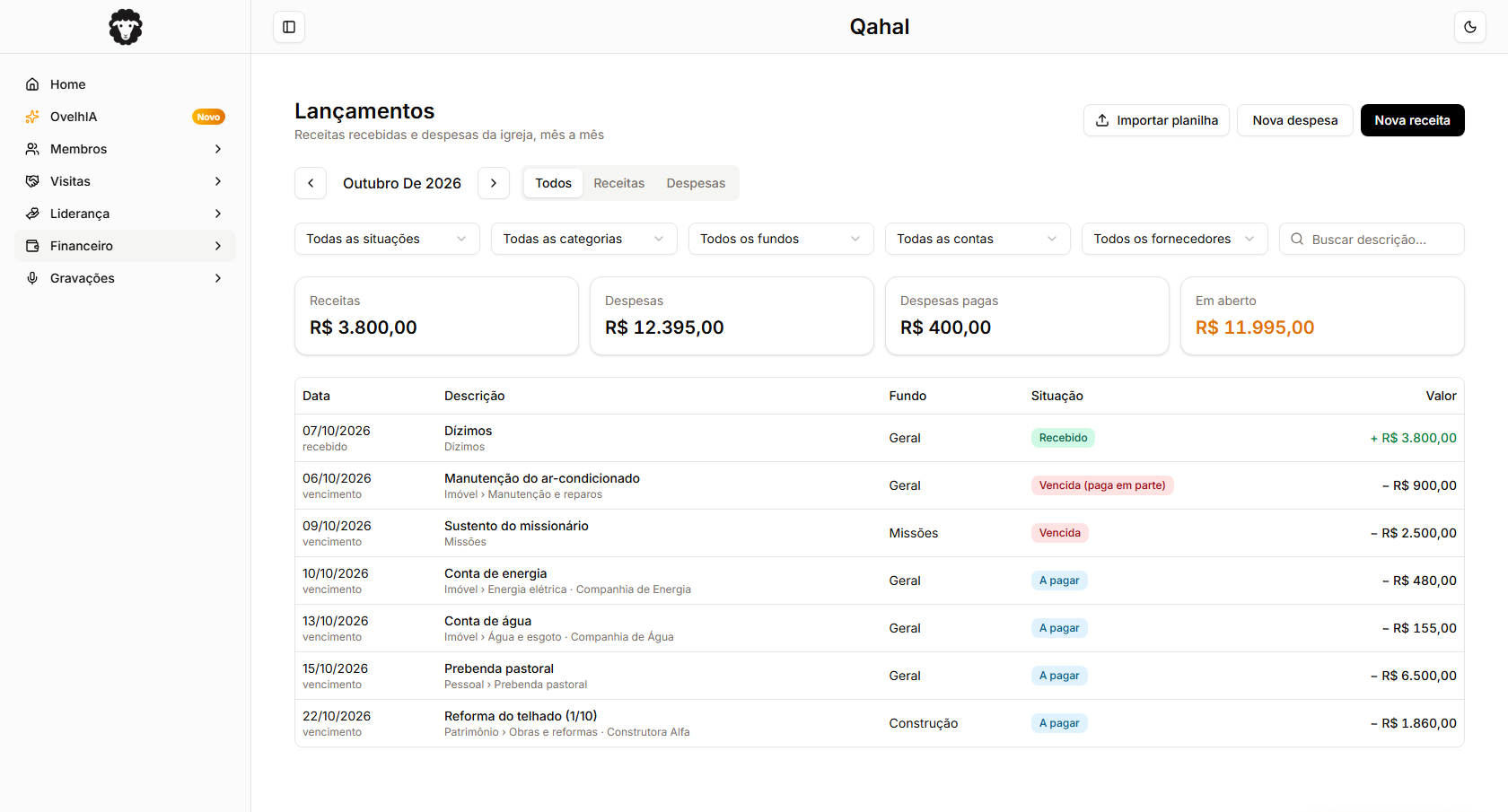Image resolution: width=1508 pixels, height=812 pixels.
Task: Expand the Membros submenu chevron
Action: click(x=218, y=149)
